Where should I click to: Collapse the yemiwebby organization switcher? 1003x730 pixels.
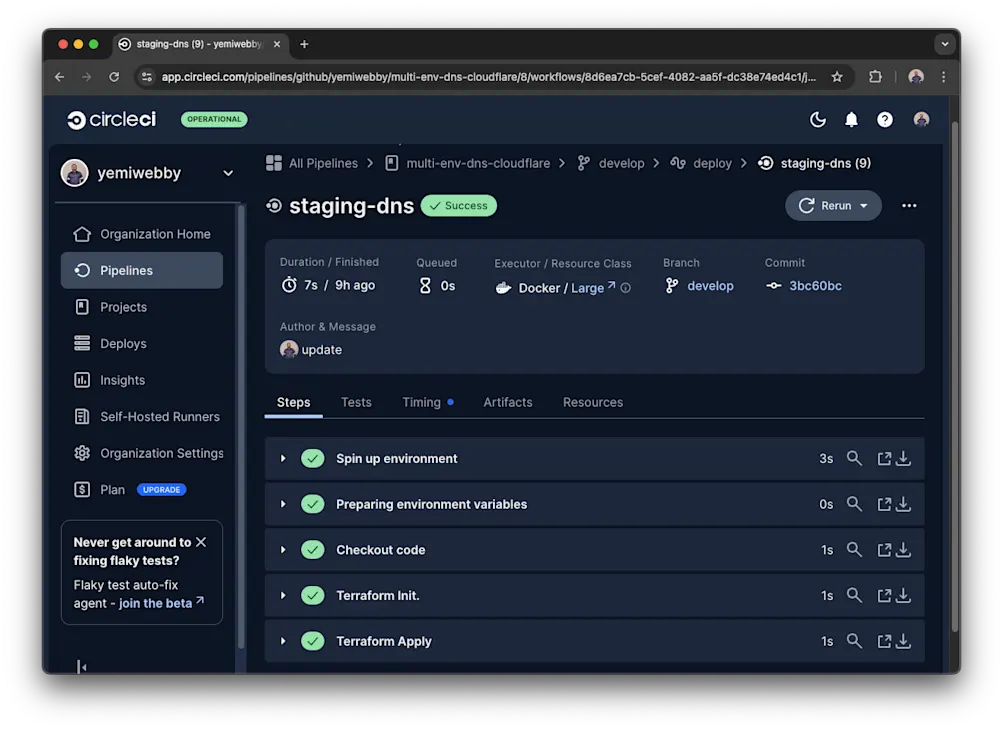pos(230,172)
